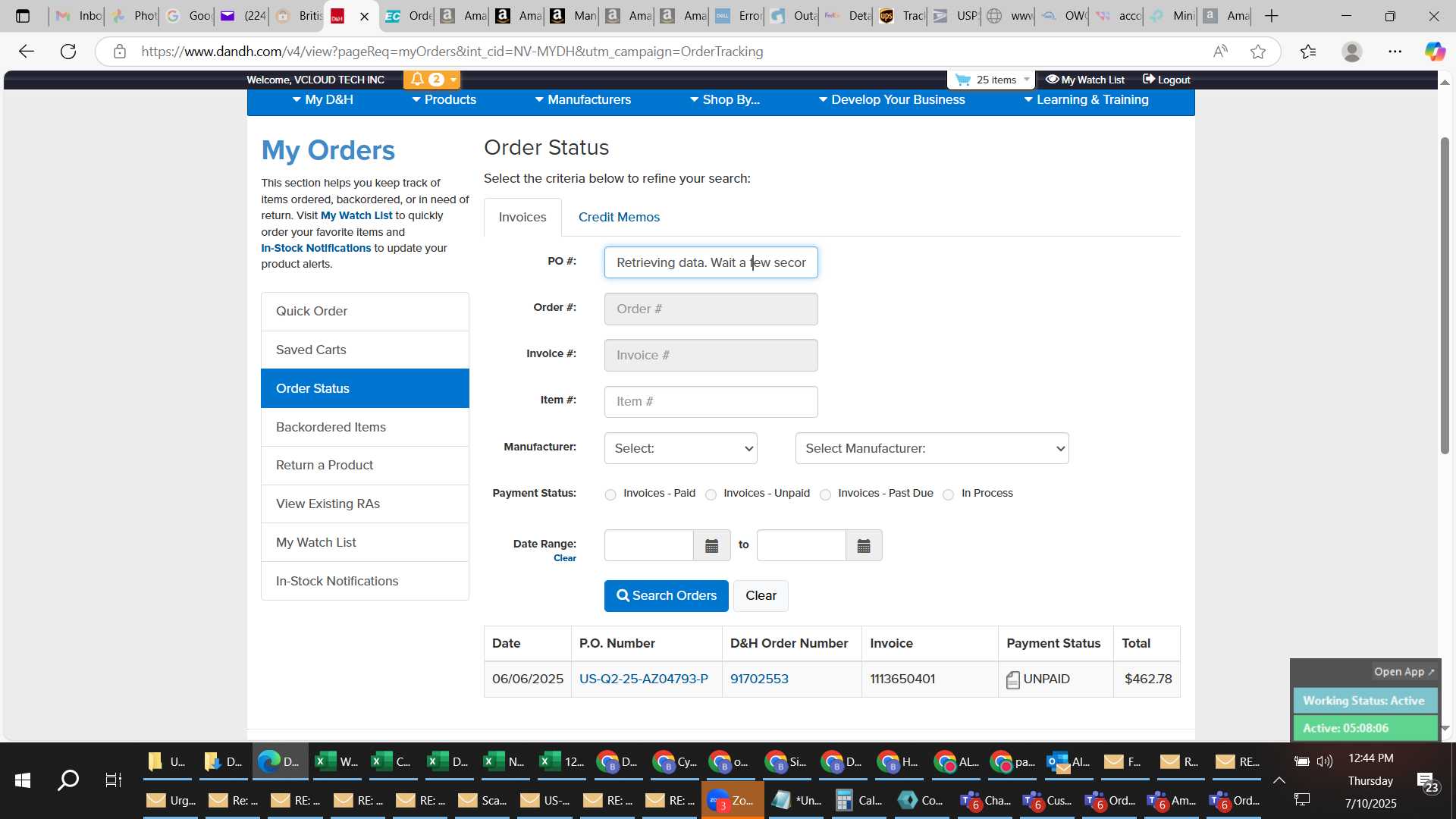The height and width of the screenshot is (819, 1456).
Task: Focus the PO # input field
Action: click(711, 262)
